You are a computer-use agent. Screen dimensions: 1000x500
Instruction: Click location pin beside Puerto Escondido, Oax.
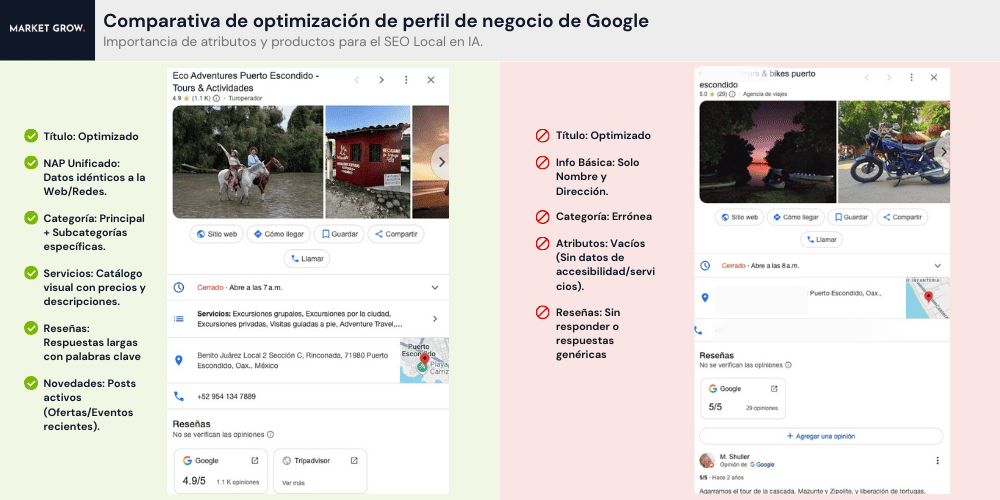[x=705, y=298]
